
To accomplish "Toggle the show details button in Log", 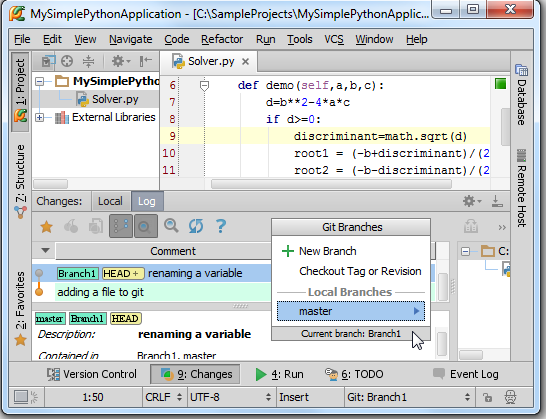I will click(146, 226).
